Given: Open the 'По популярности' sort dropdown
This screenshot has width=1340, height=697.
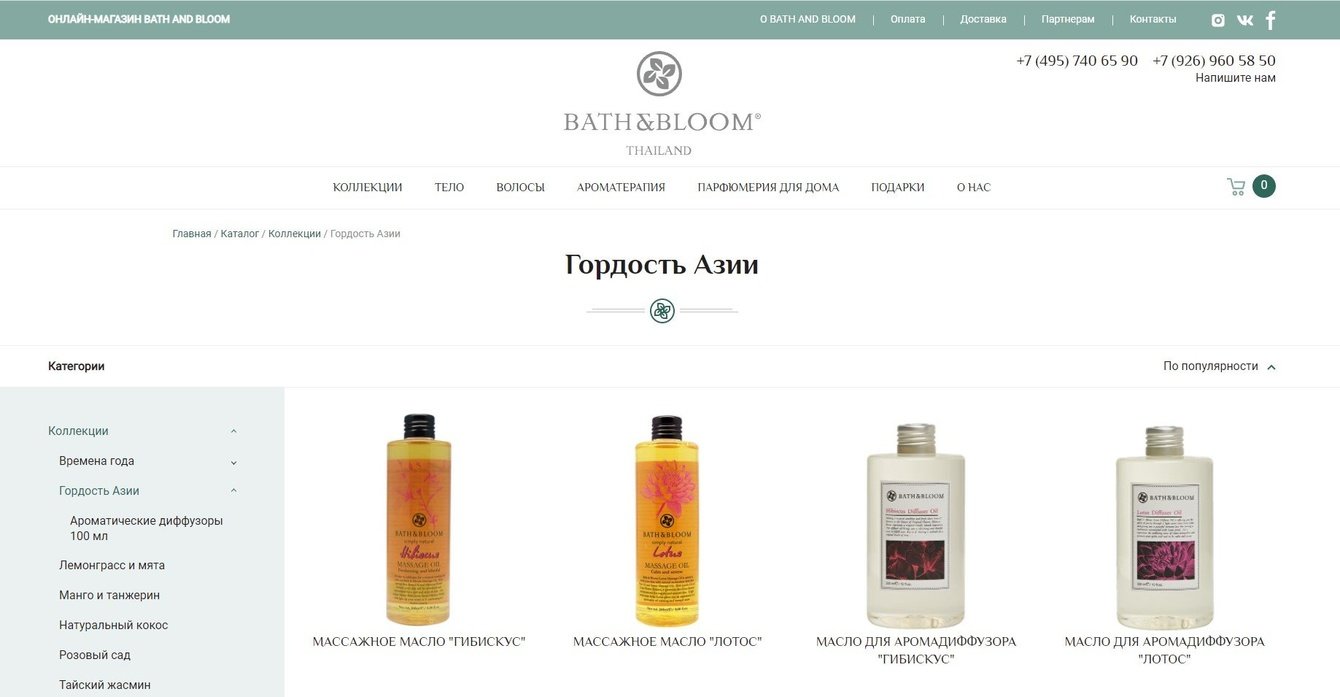Looking at the screenshot, I should pyautogui.click(x=1219, y=367).
